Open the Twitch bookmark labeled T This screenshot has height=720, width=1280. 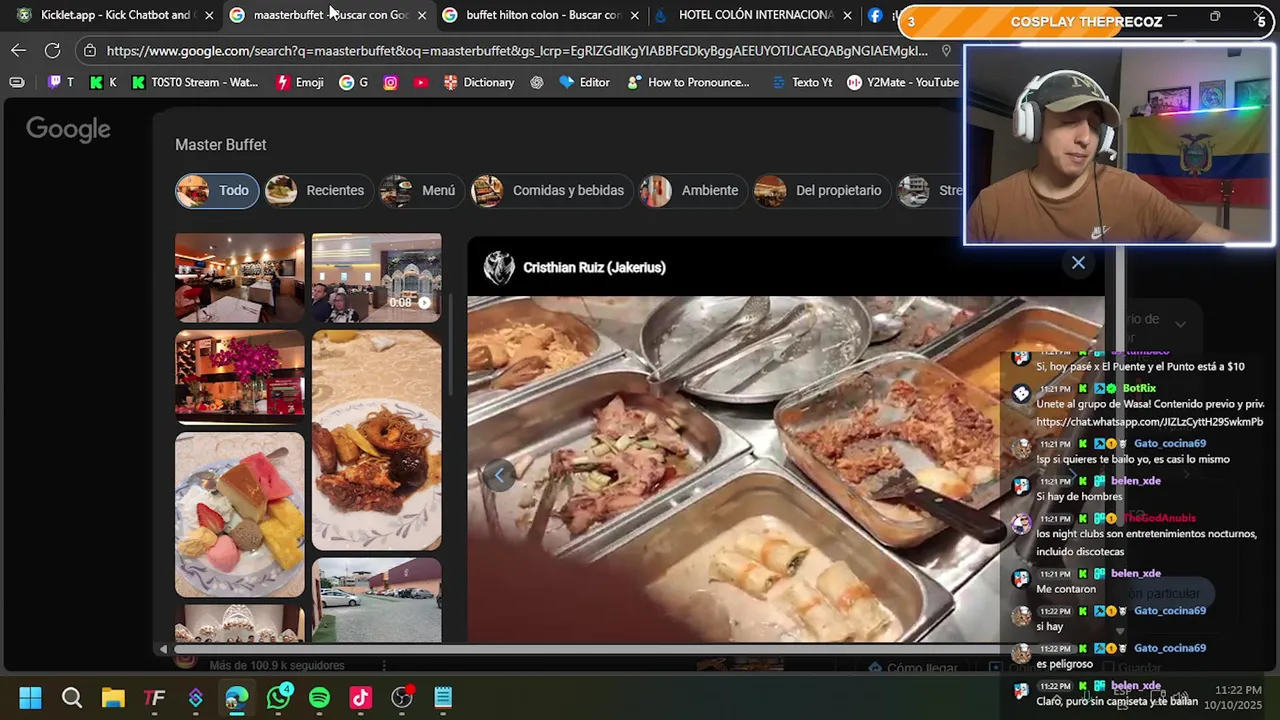[x=63, y=82]
